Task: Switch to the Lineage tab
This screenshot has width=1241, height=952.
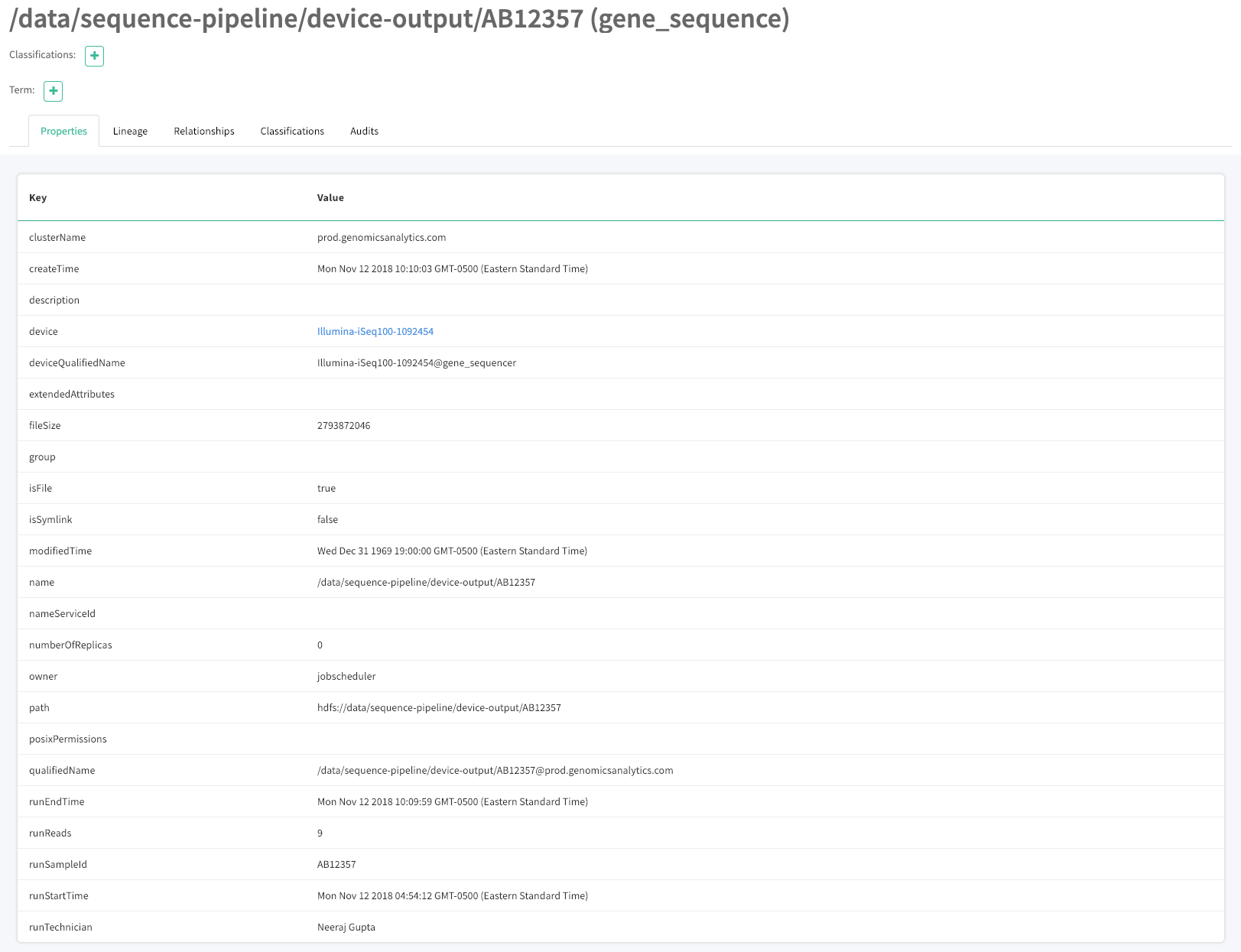Action: point(130,131)
